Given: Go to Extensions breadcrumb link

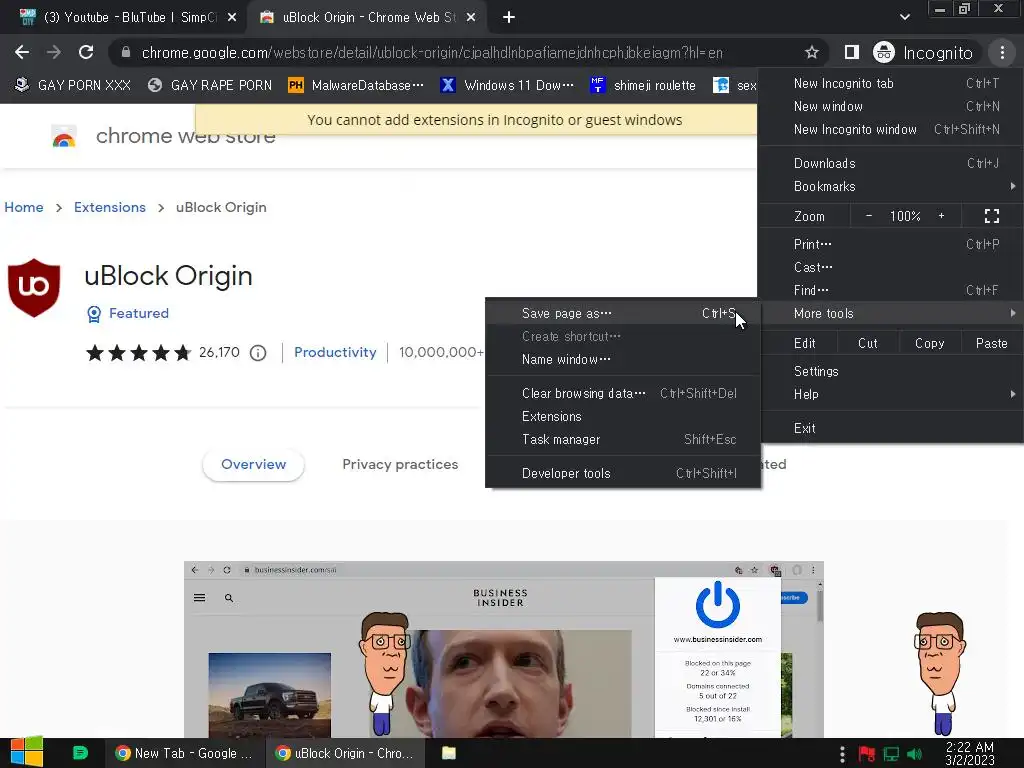Looking at the screenshot, I should [x=110, y=207].
